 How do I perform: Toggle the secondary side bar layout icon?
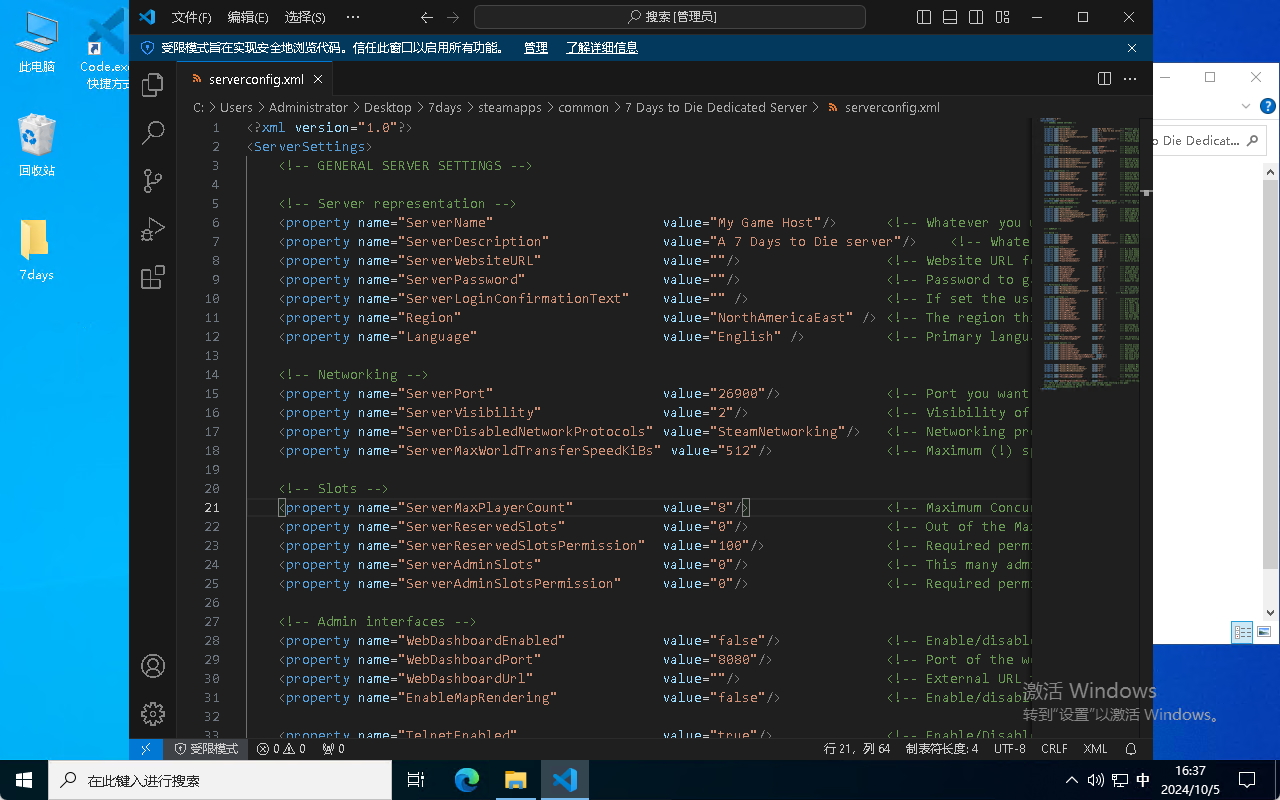(x=976, y=17)
